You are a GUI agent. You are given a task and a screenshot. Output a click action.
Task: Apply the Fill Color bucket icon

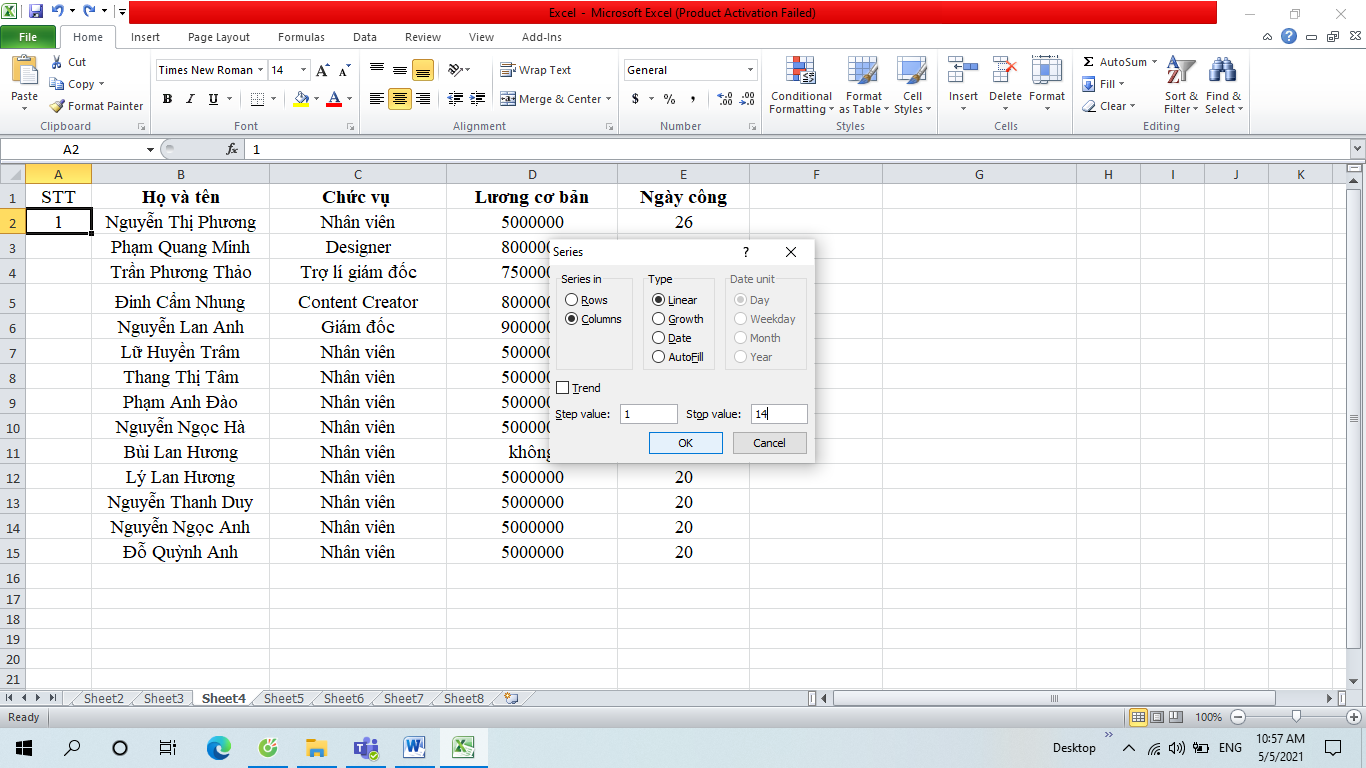301,99
